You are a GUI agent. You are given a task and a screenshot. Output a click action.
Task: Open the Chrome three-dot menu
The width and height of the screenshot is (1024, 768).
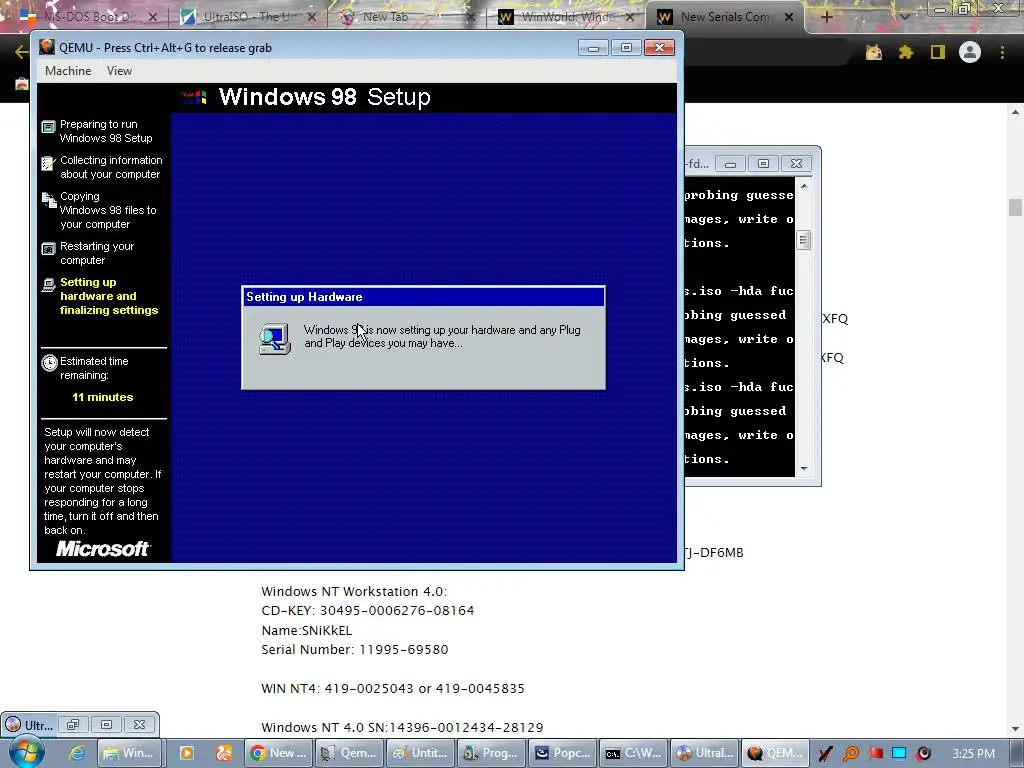(x=1002, y=52)
